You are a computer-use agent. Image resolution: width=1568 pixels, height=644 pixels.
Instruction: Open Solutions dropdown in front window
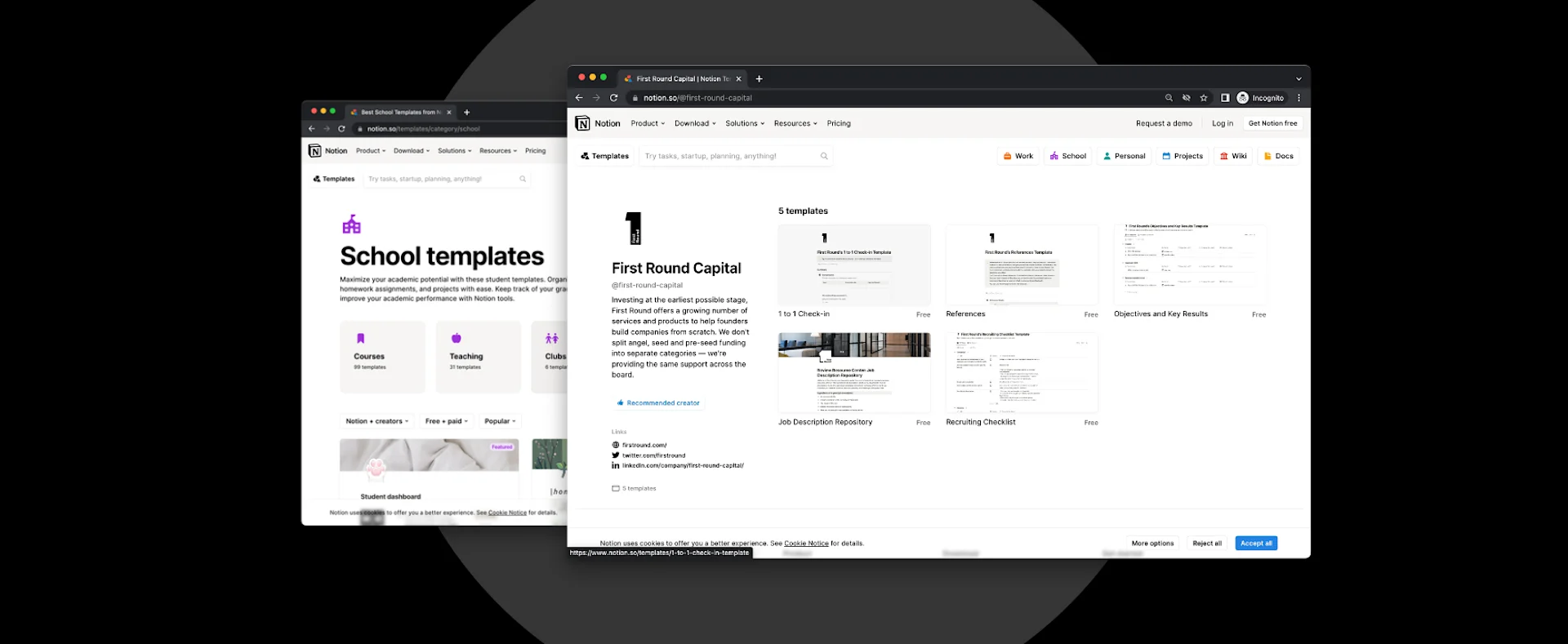click(745, 123)
